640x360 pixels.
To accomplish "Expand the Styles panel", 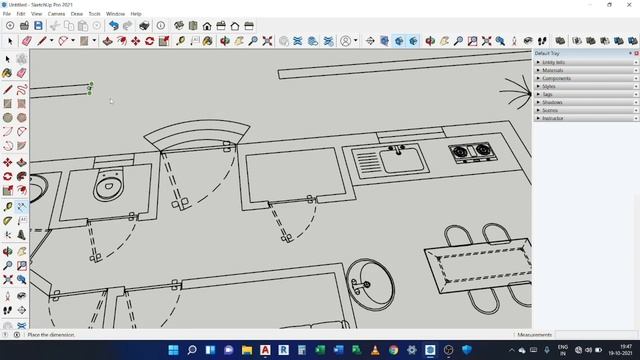I will (538, 87).
